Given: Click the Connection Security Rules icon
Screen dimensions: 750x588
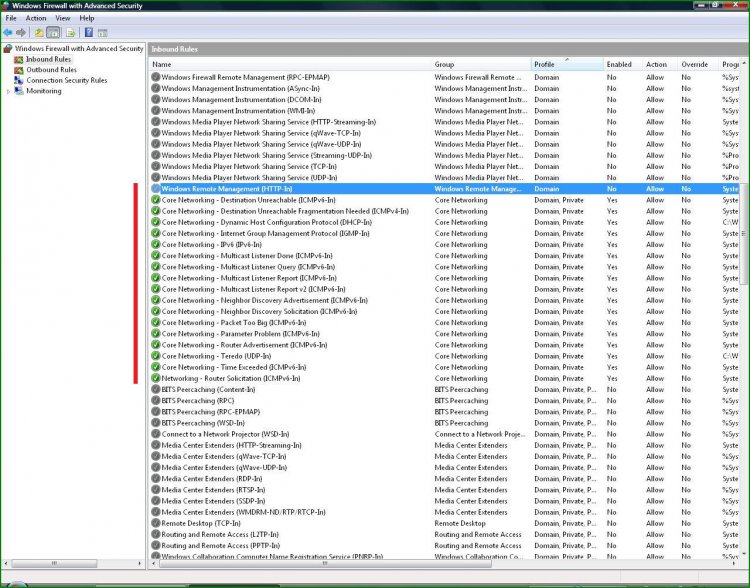Looking at the screenshot, I should pyautogui.click(x=19, y=80).
